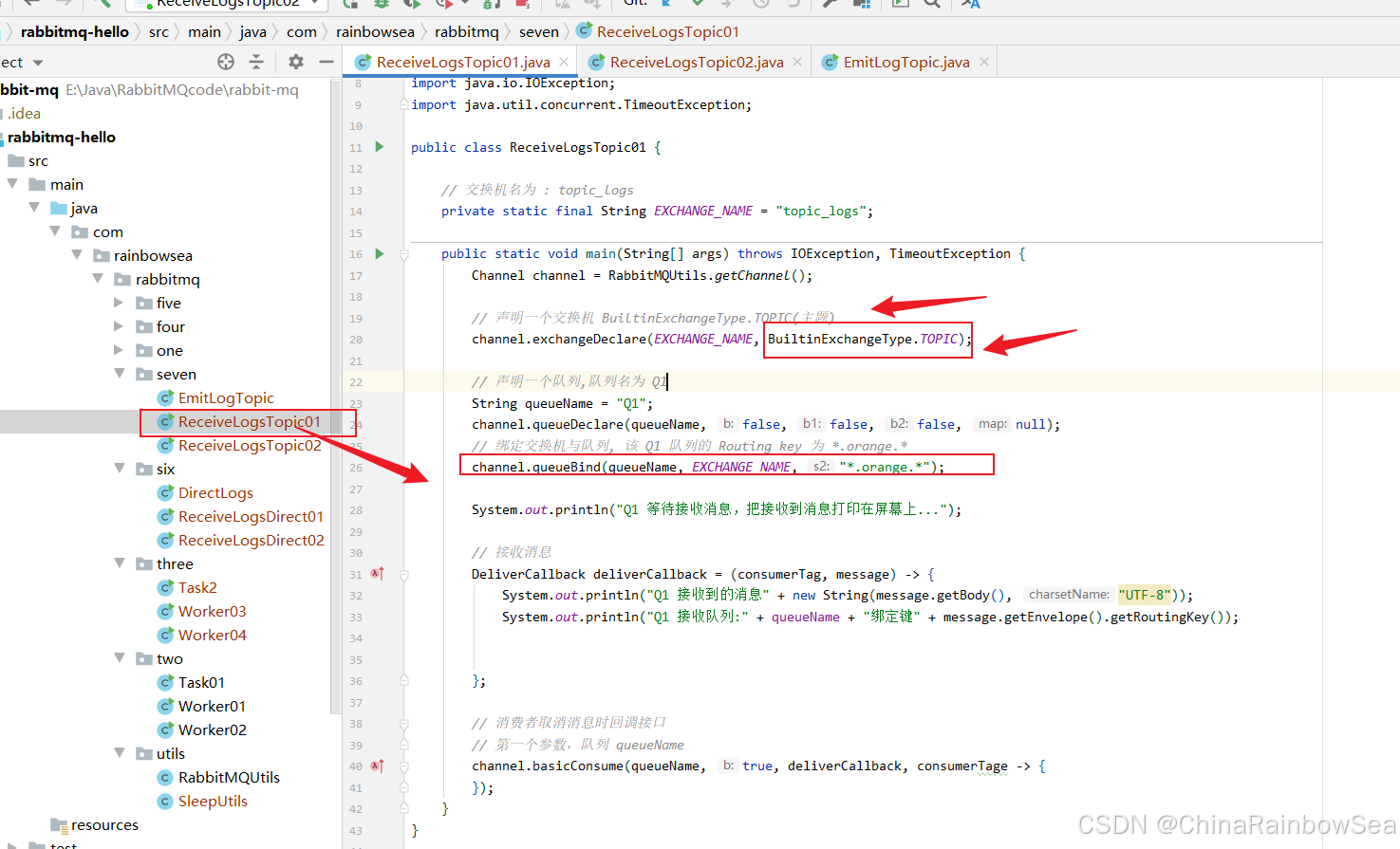This screenshot has width=1400, height=849.
Task: Fold the import block at line 9
Action: [x=404, y=104]
